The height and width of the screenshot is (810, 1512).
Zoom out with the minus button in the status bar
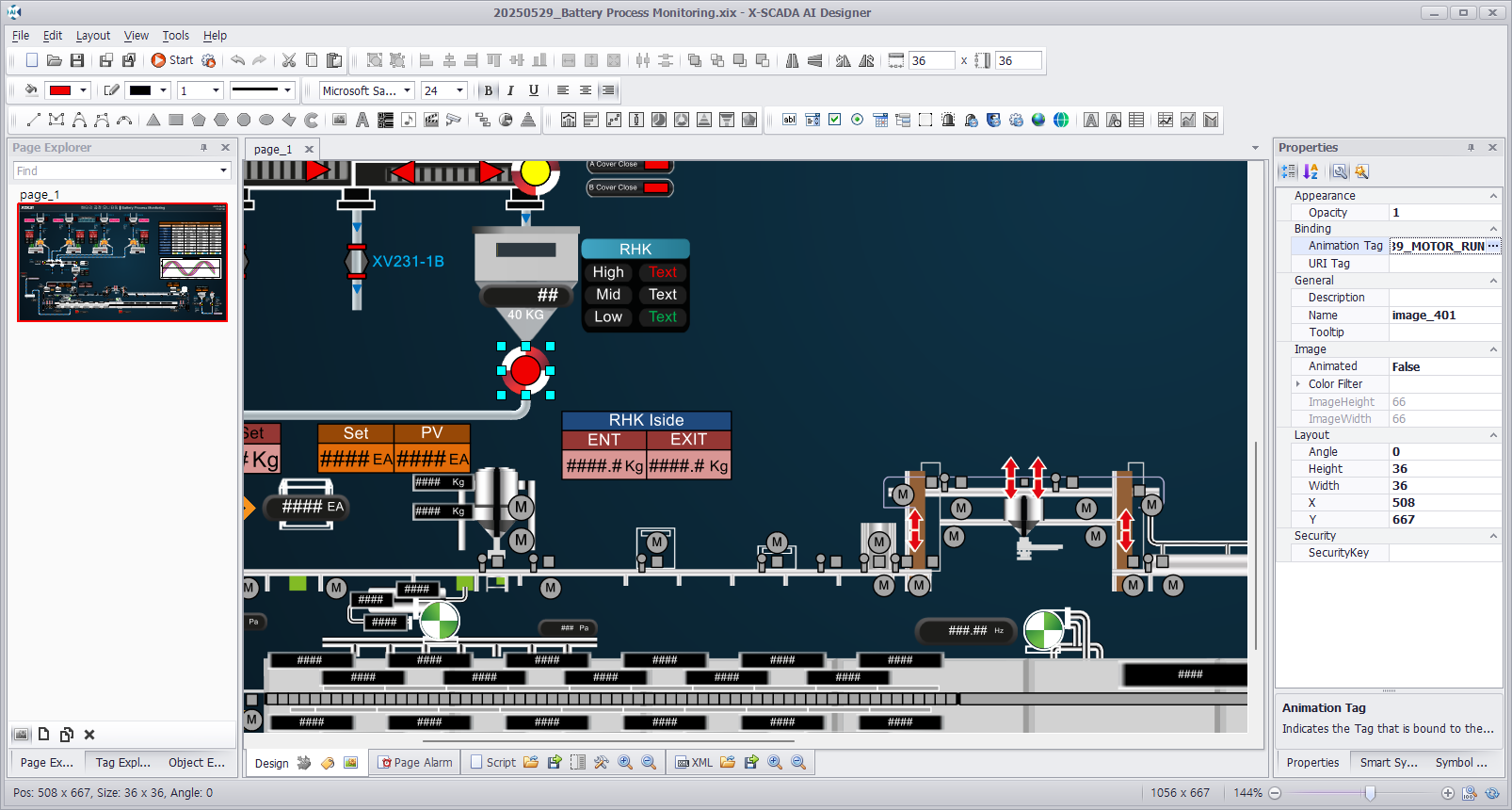coord(1275,793)
